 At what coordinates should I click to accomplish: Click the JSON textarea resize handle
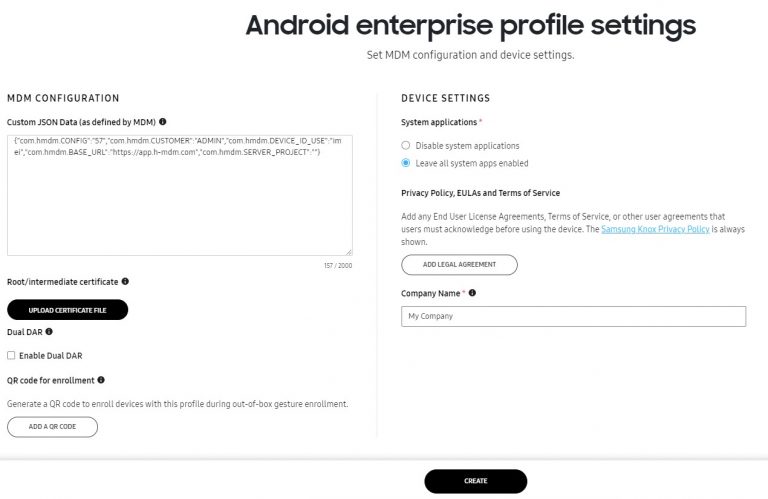348,252
